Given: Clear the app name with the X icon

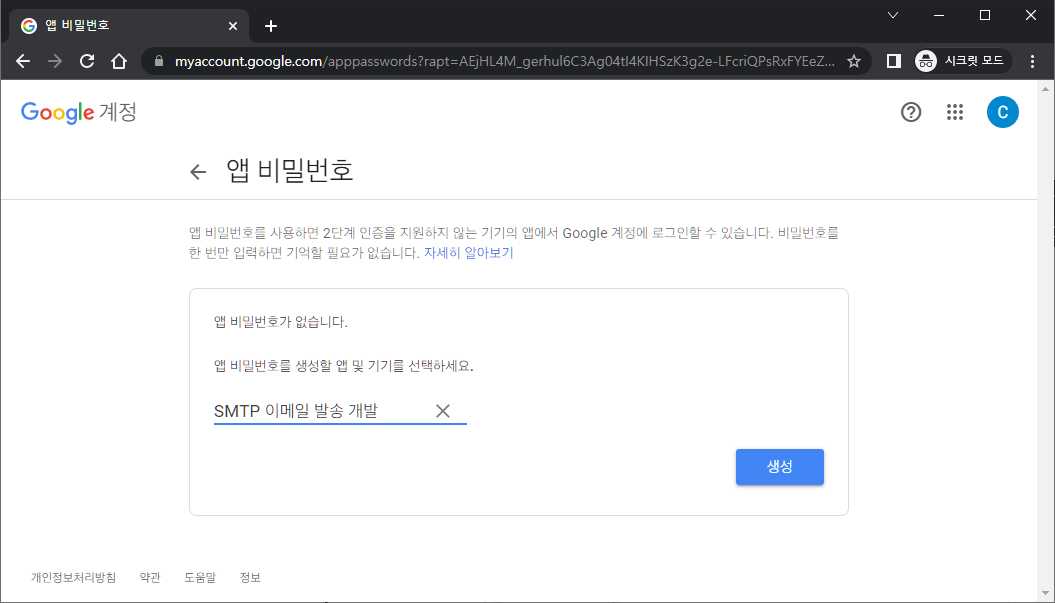Looking at the screenshot, I should coord(443,411).
